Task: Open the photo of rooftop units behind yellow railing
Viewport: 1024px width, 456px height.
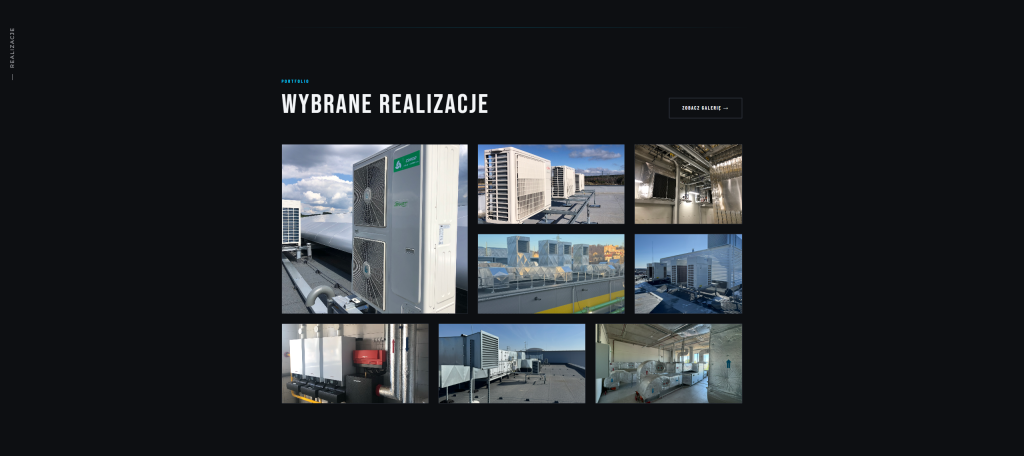Action: tap(551, 274)
